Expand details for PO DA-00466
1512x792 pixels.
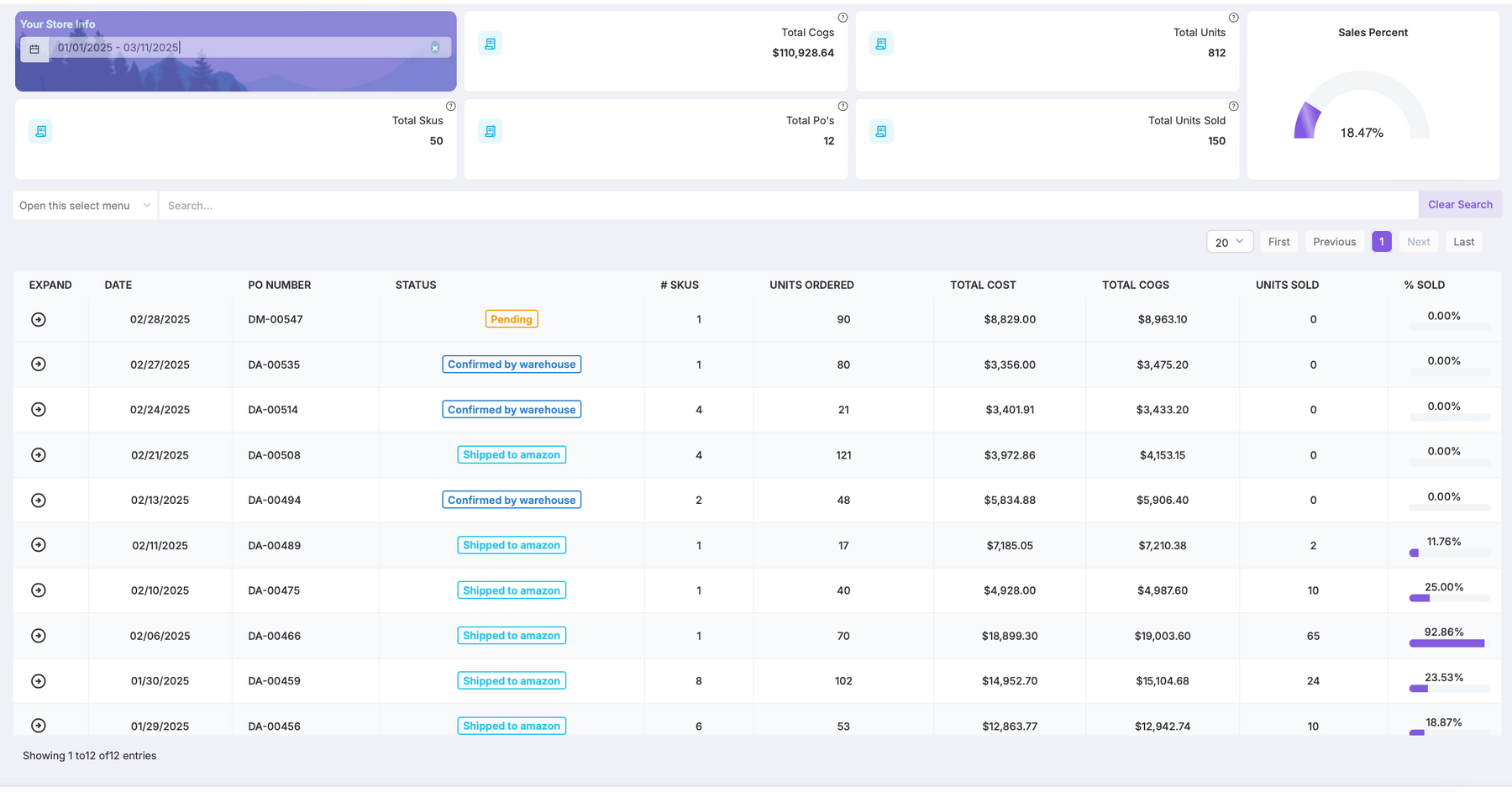(x=39, y=636)
